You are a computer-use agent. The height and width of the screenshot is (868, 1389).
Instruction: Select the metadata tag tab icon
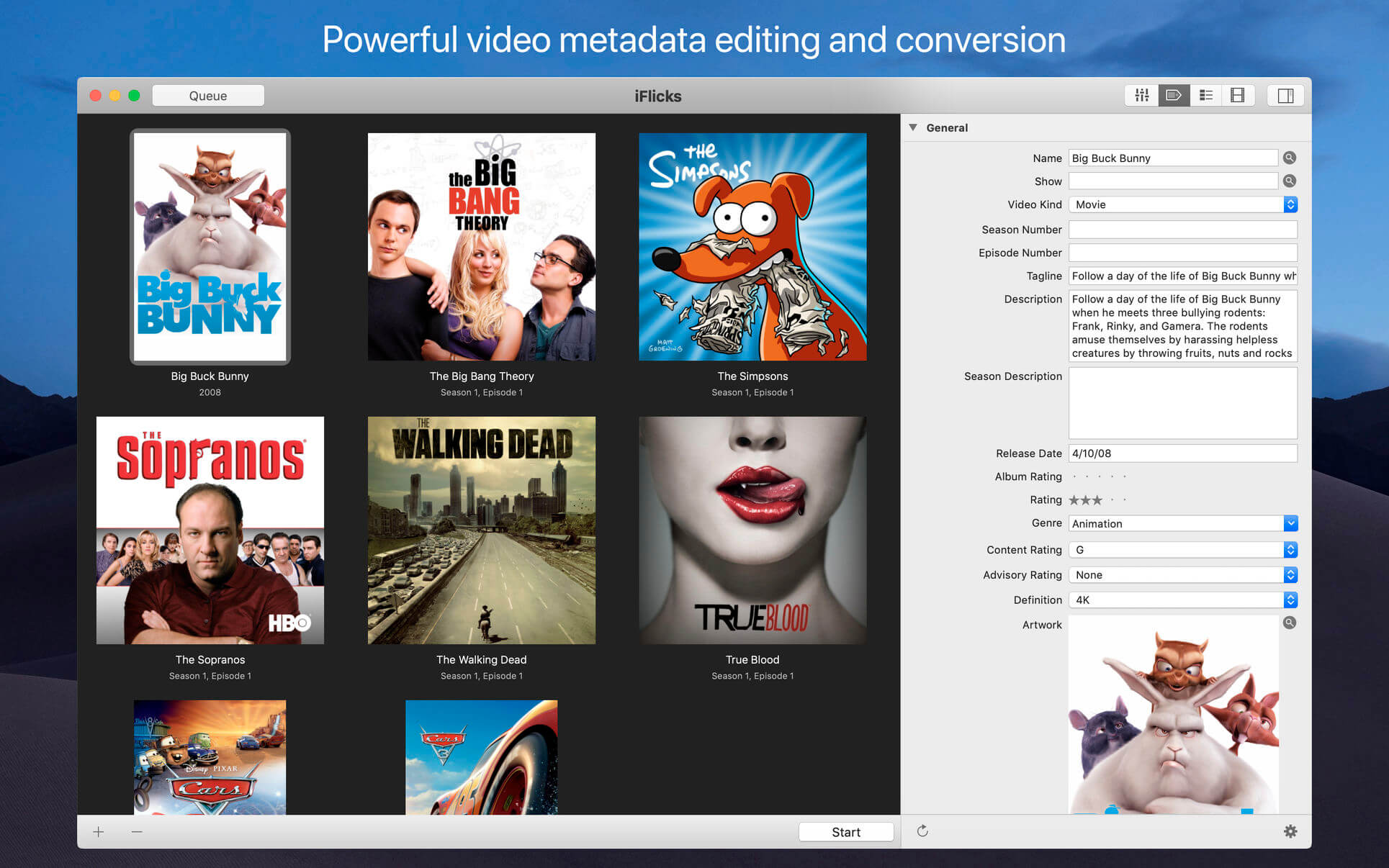[1174, 96]
